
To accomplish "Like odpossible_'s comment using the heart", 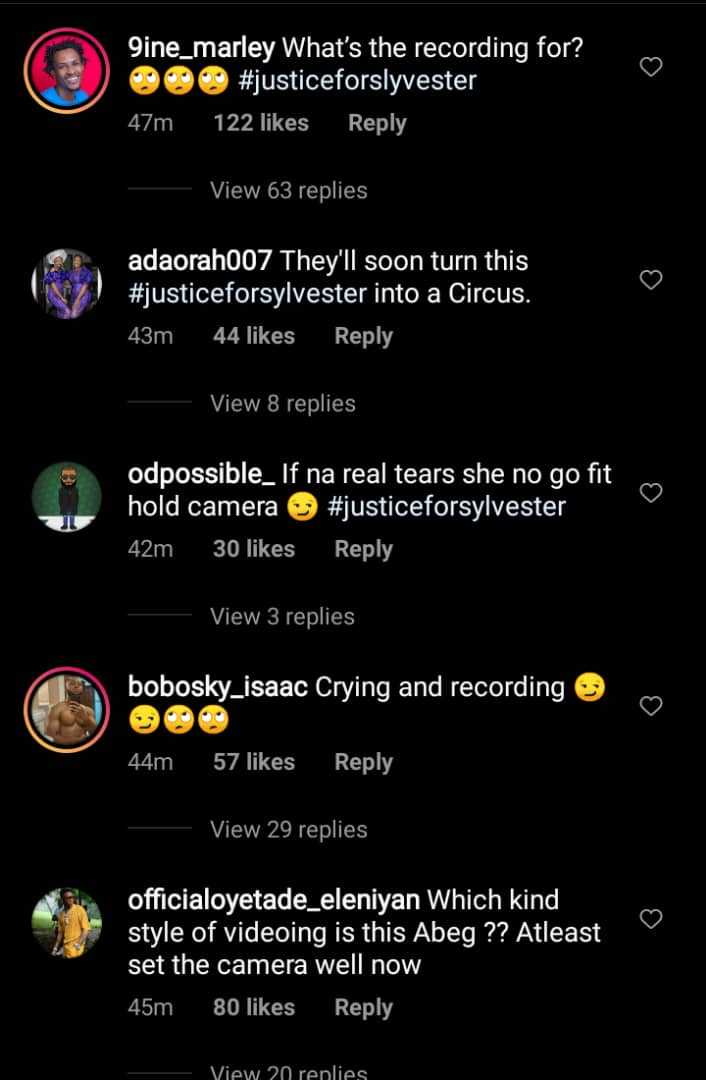I will click(x=651, y=493).
